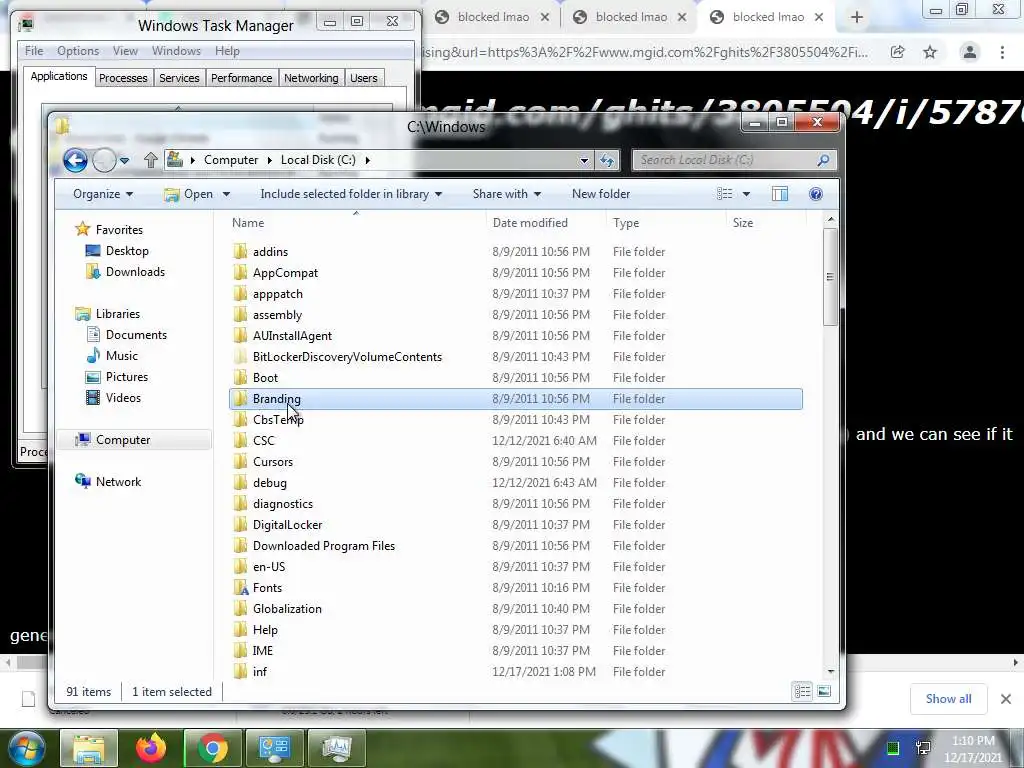Open Task Manager Options menu
Image resolution: width=1024 pixels, height=768 pixels.
[x=78, y=51]
